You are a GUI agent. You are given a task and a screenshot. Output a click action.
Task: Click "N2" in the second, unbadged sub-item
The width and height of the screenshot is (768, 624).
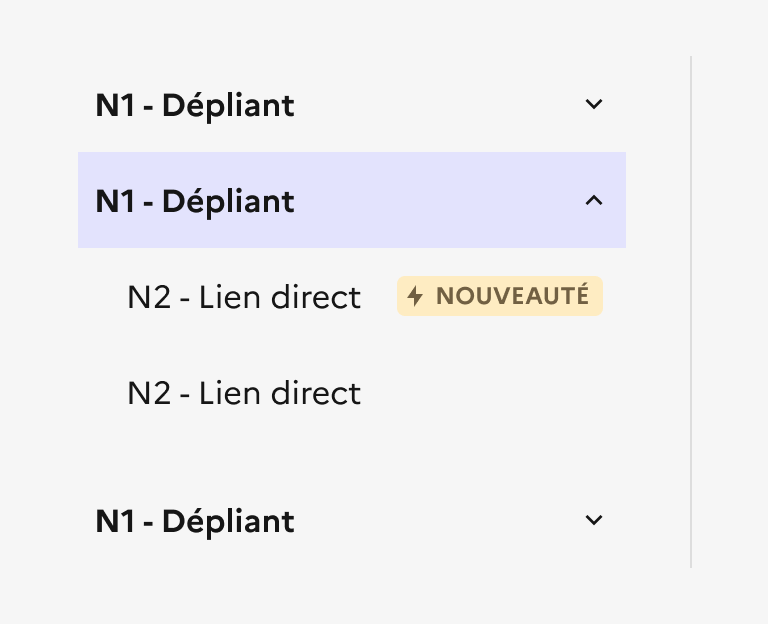[x=149, y=393]
